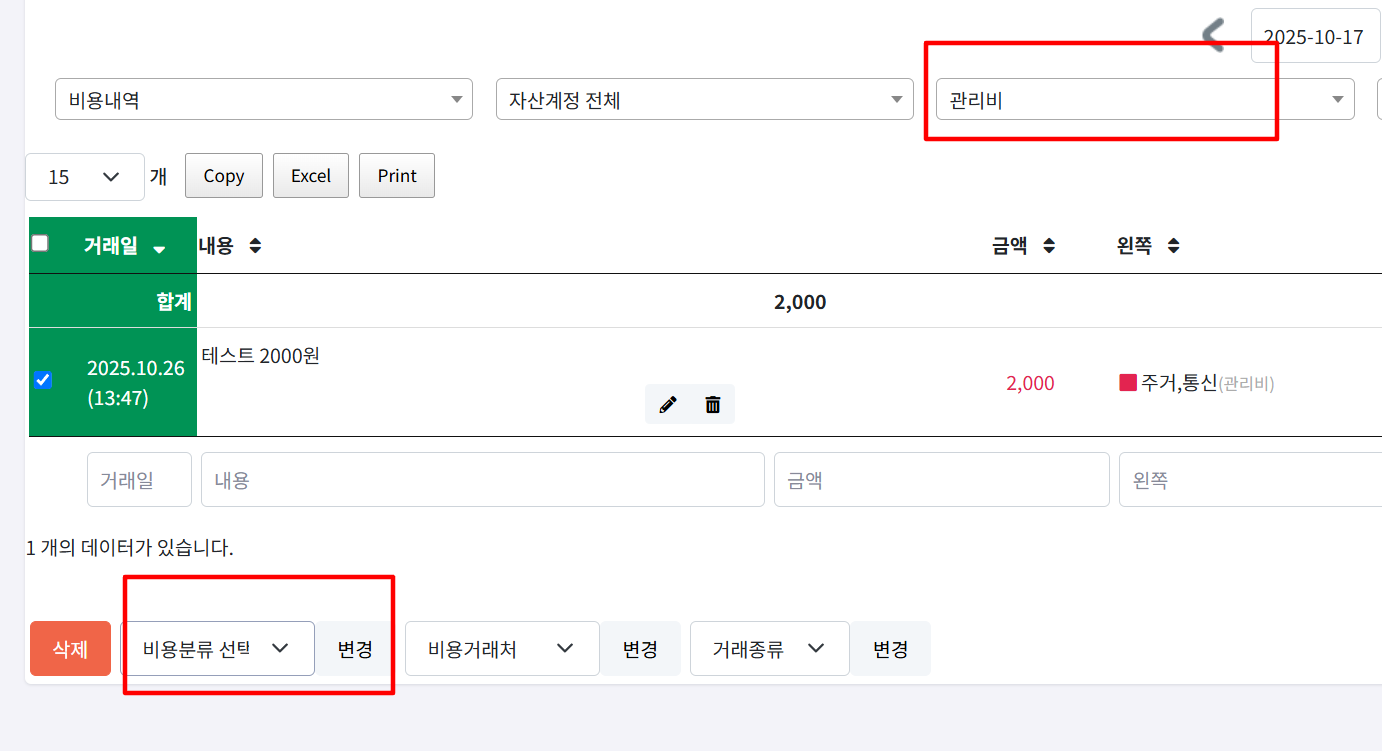1382x751 pixels.
Task: Click the Print button
Action: (397, 176)
